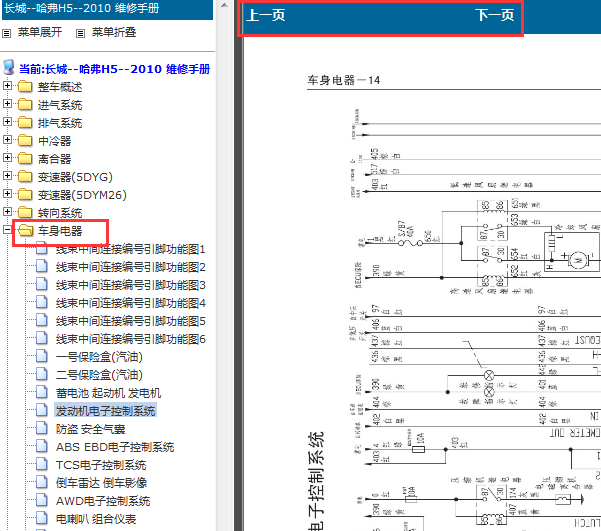Click page icon for 蓄电池 起动机 发电机
This screenshot has height=531, width=601.
[42, 392]
